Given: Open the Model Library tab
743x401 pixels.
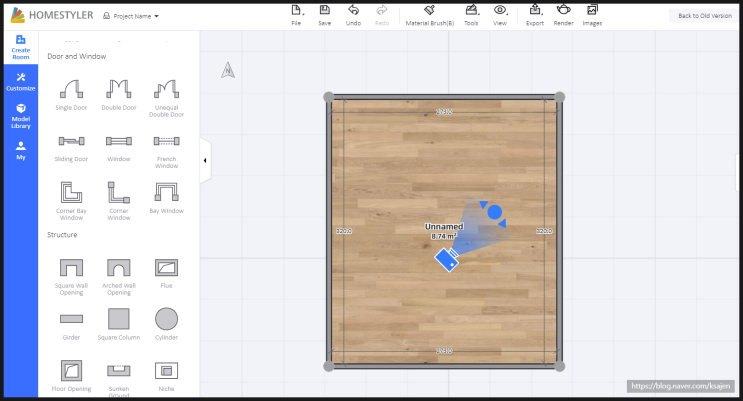Looking at the screenshot, I should [x=21, y=116].
